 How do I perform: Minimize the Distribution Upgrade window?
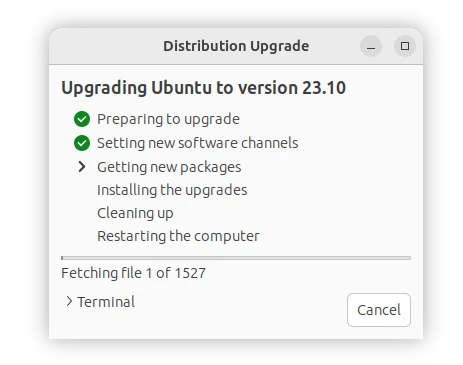[x=371, y=46]
